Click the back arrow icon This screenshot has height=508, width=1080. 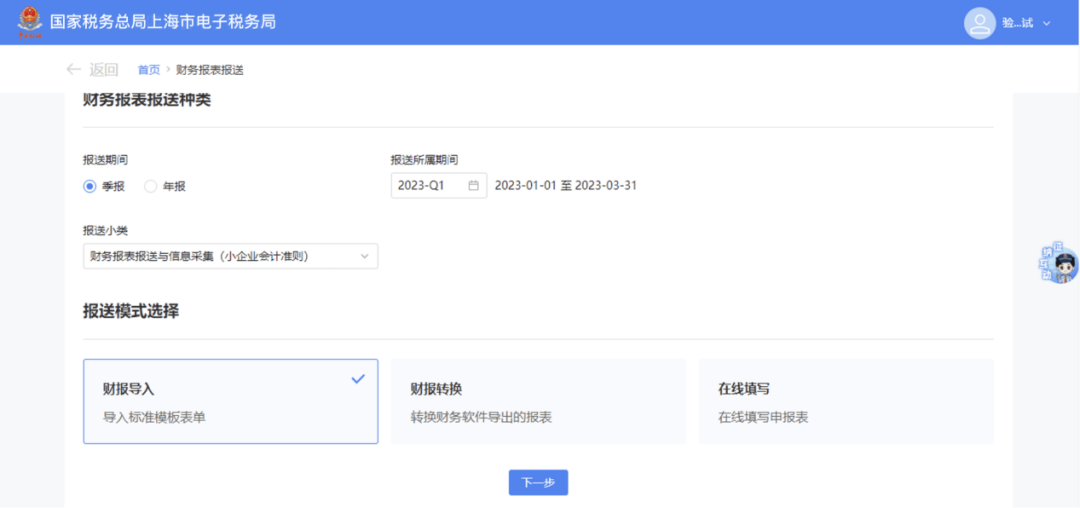pos(73,69)
